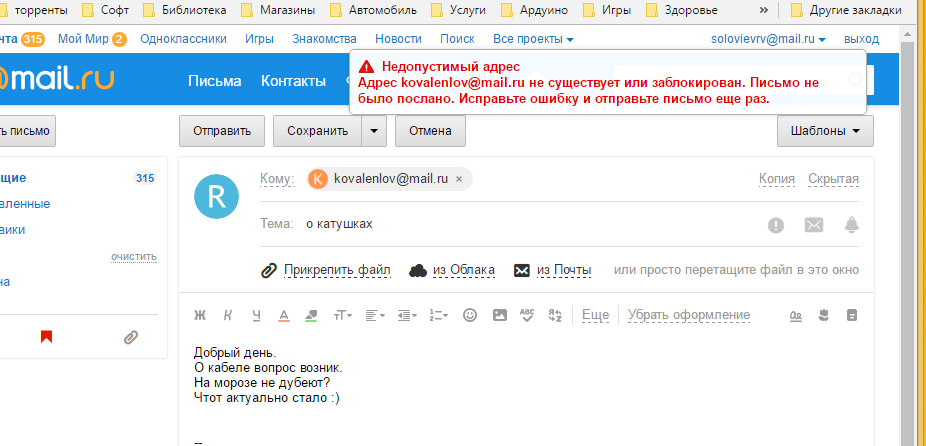Toggle the read receipt envelope icon

(x=814, y=225)
